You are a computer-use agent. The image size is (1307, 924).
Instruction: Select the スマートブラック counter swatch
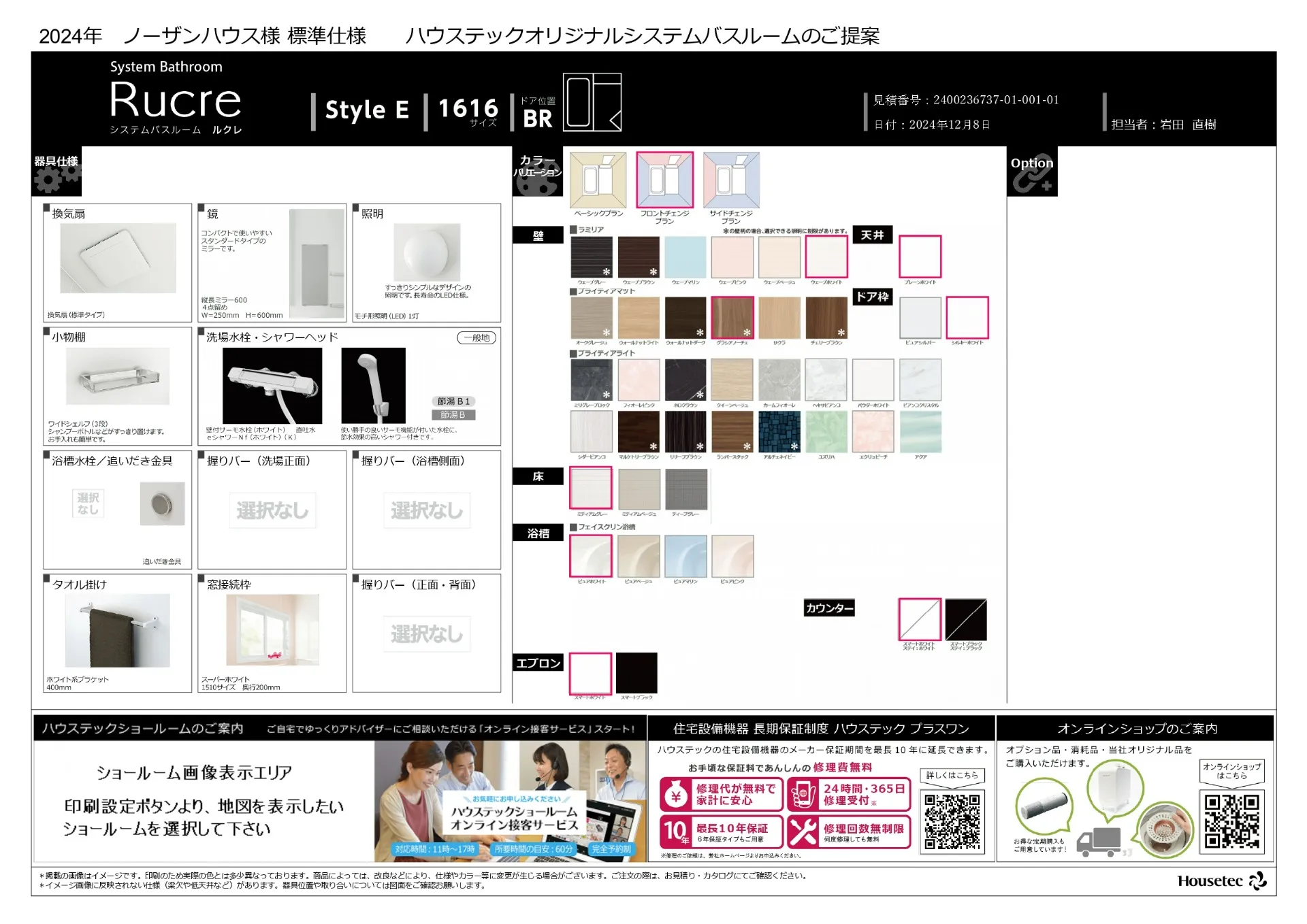(x=966, y=619)
